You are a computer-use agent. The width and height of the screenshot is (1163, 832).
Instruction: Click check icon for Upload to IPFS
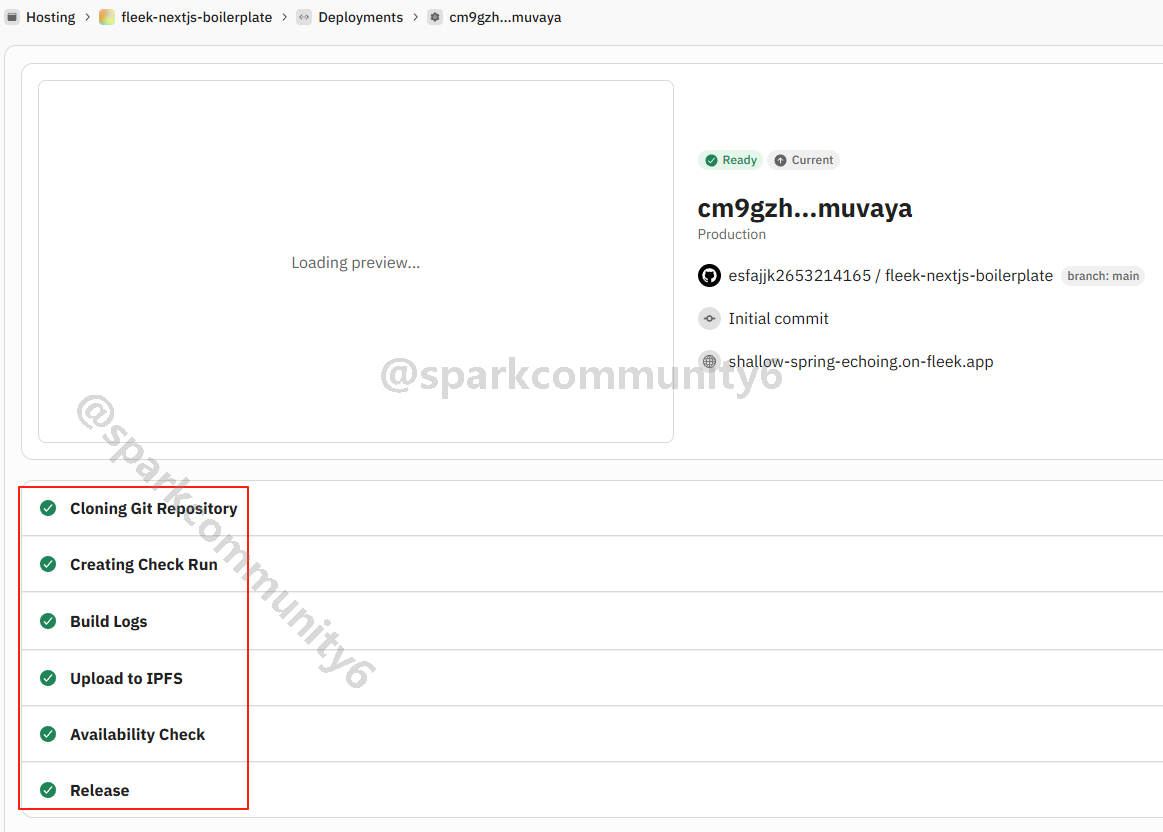pyautogui.click(x=48, y=679)
